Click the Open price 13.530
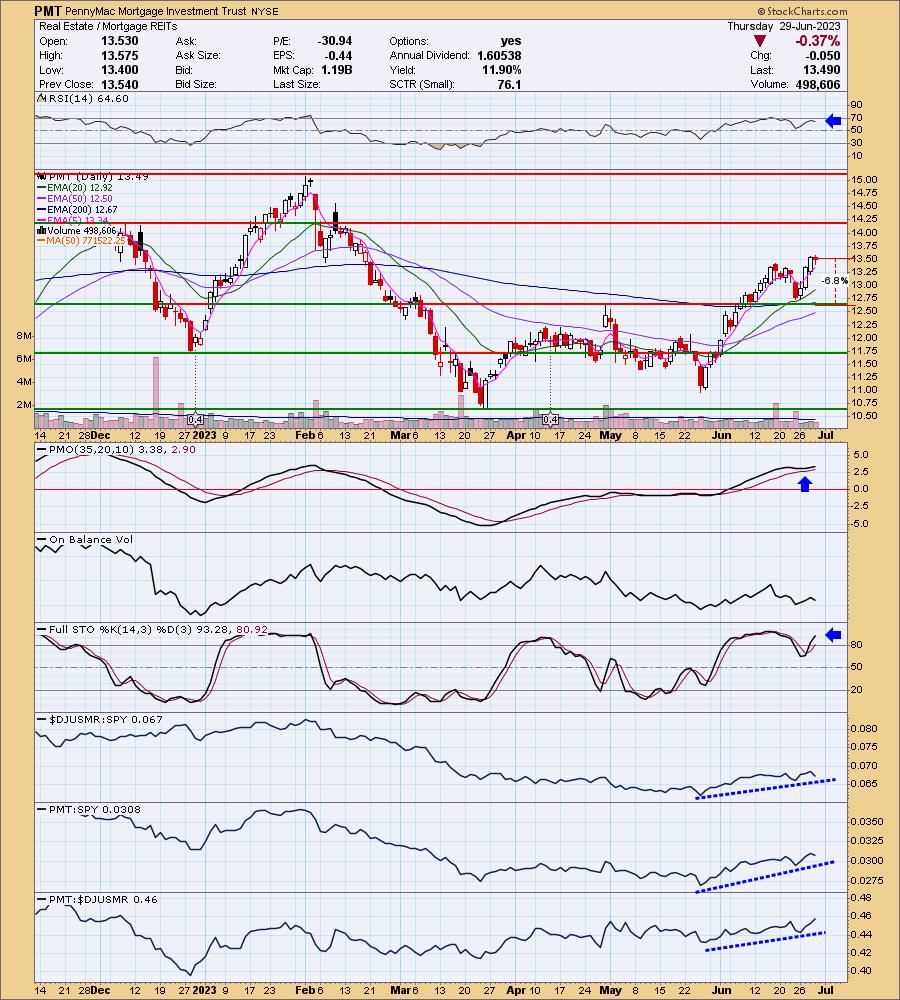This screenshot has width=900, height=1000. click(119, 41)
